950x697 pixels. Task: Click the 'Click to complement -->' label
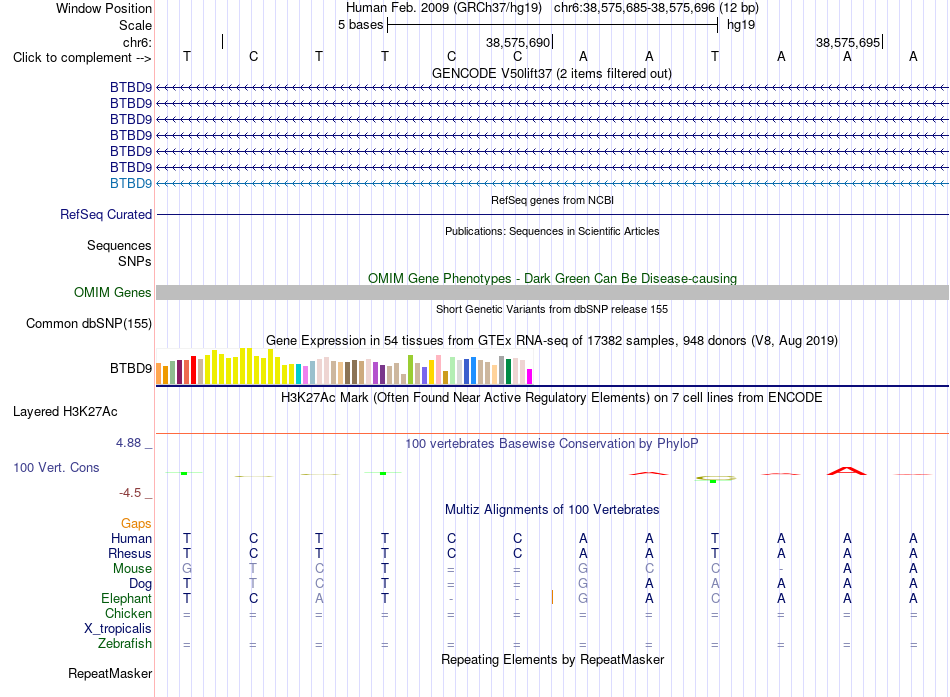pos(82,58)
